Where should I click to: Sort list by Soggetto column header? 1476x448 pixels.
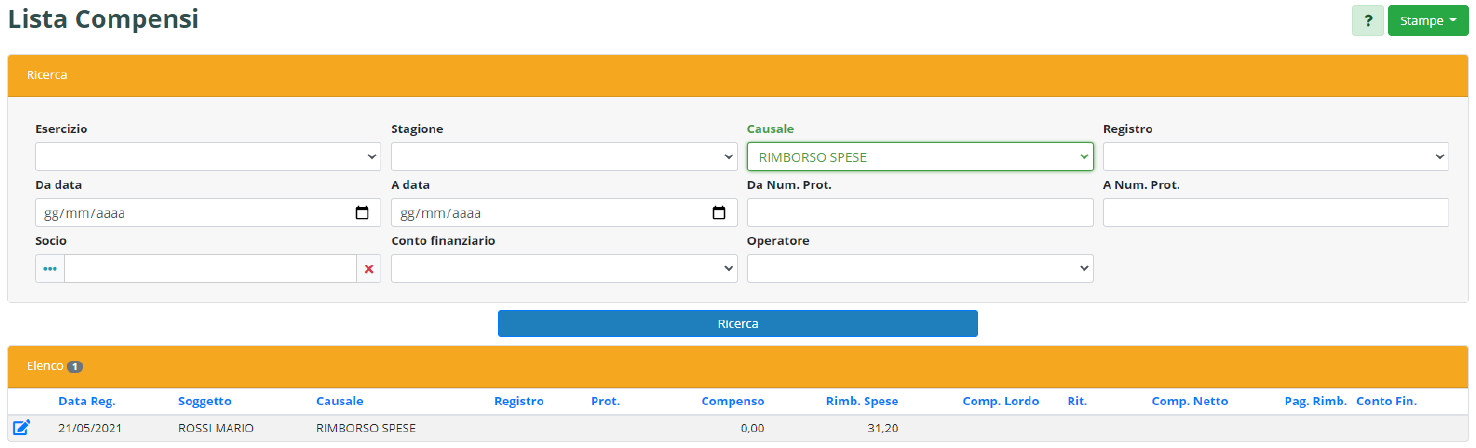pos(205,401)
